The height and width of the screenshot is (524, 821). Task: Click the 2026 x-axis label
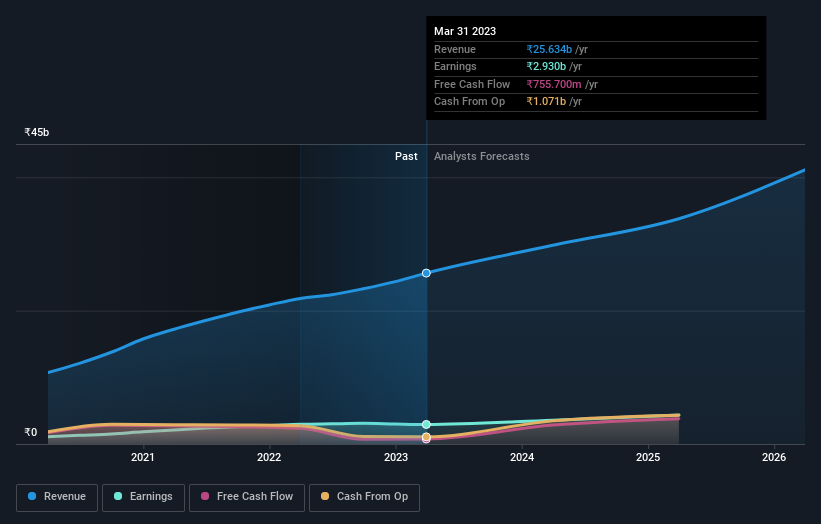(x=774, y=458)
